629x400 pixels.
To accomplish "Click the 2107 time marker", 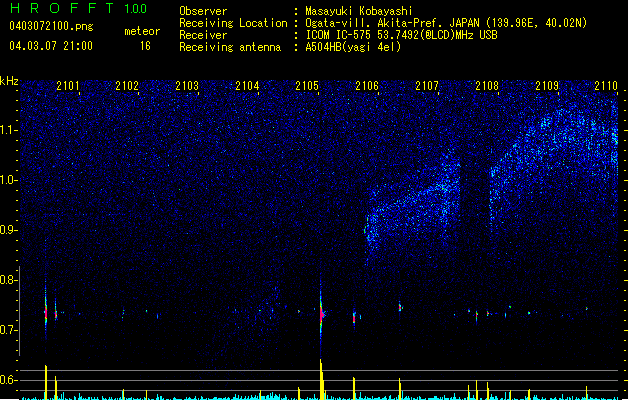I will [427, 86].
